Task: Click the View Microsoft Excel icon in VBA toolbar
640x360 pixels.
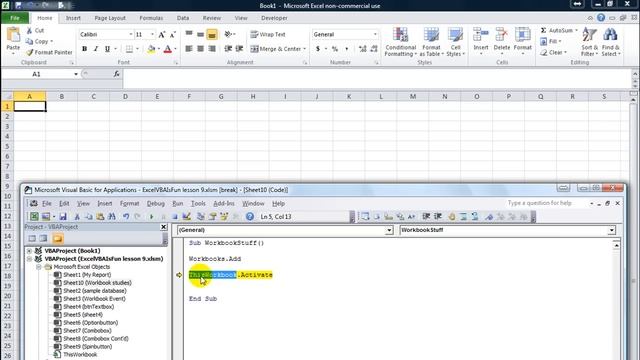Action: pos(34,217)
